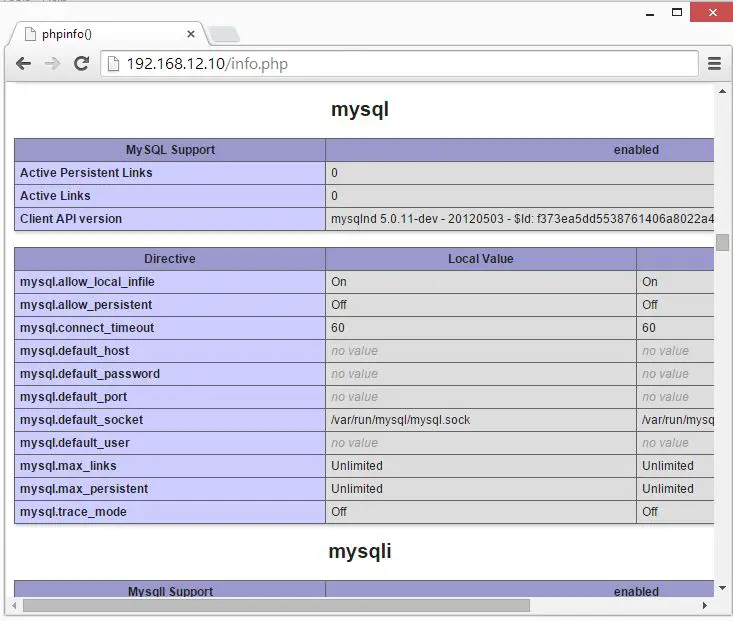Maximize the browser window

tap(676, 12)
